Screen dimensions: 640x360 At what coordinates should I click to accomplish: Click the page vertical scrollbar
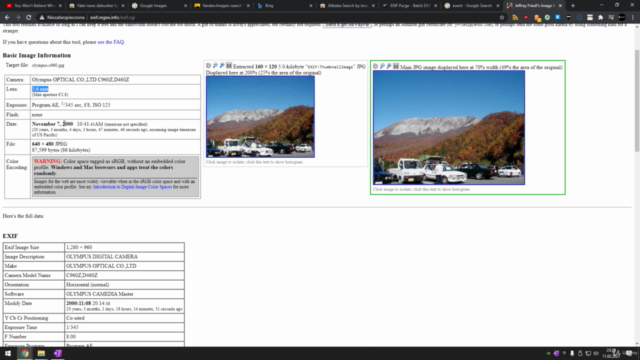636,100
